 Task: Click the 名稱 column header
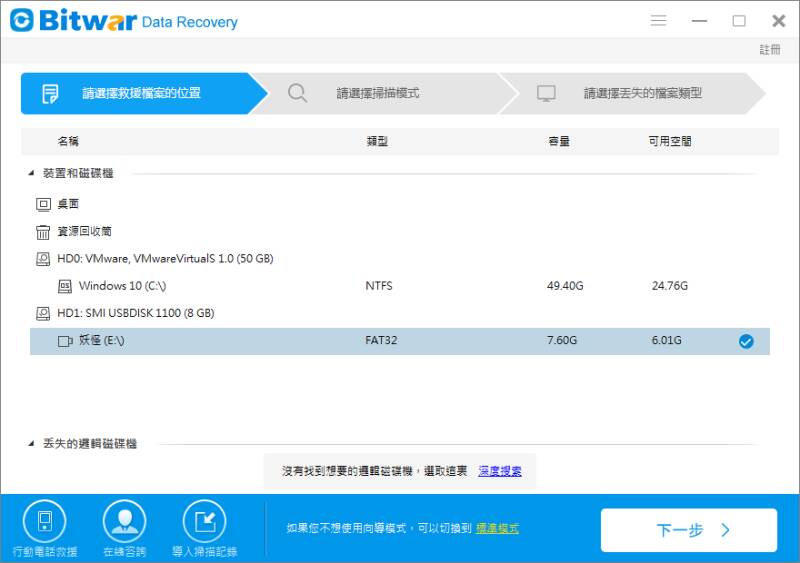68,141
